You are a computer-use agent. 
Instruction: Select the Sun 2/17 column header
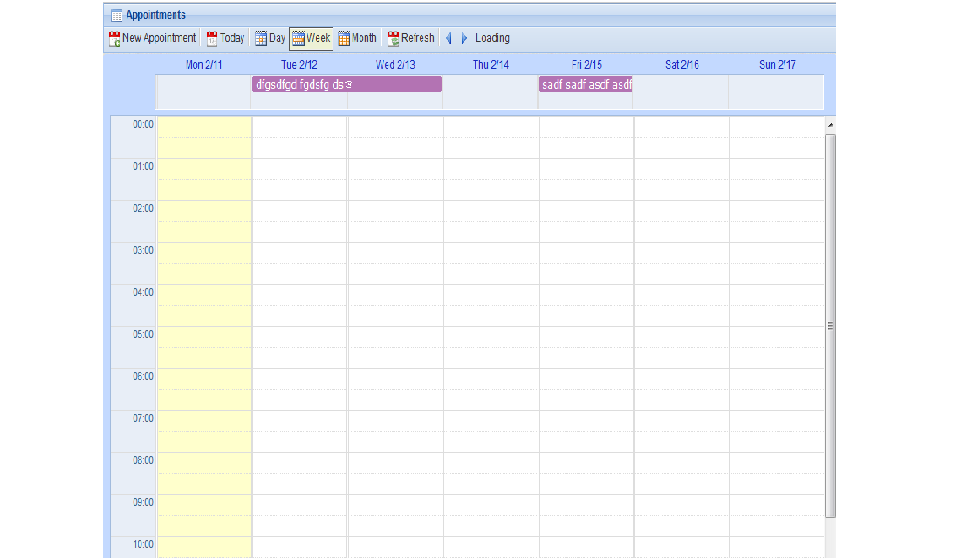click(x=777, y=65)
